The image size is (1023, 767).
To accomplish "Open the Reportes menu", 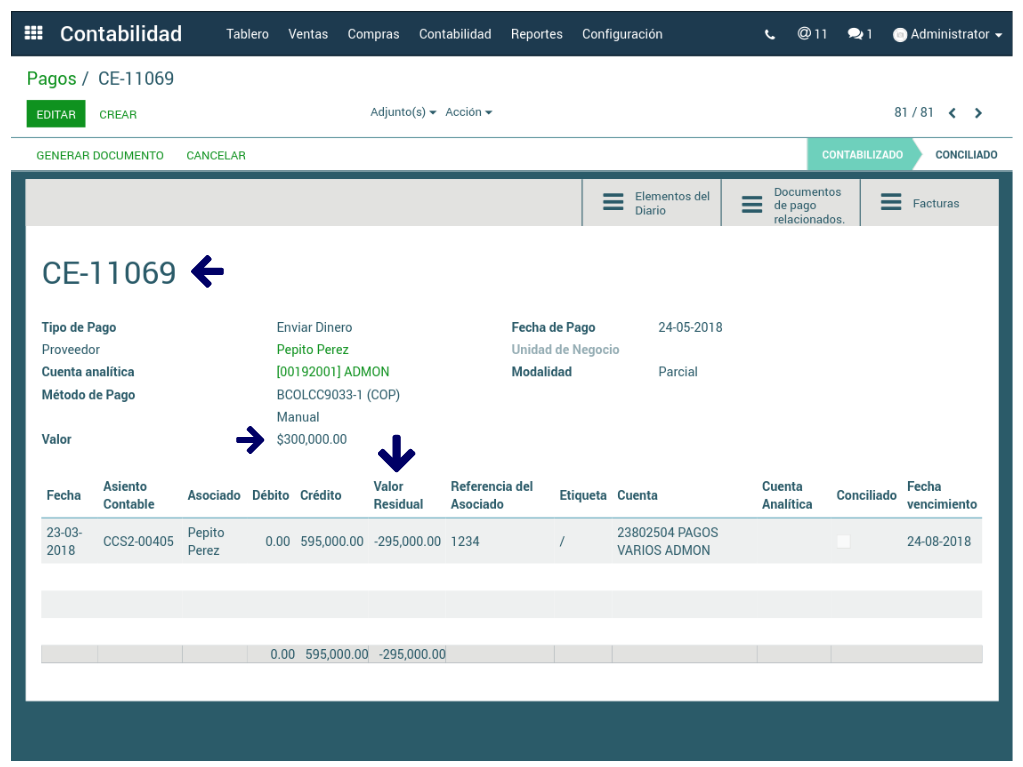I will (536, 34).
